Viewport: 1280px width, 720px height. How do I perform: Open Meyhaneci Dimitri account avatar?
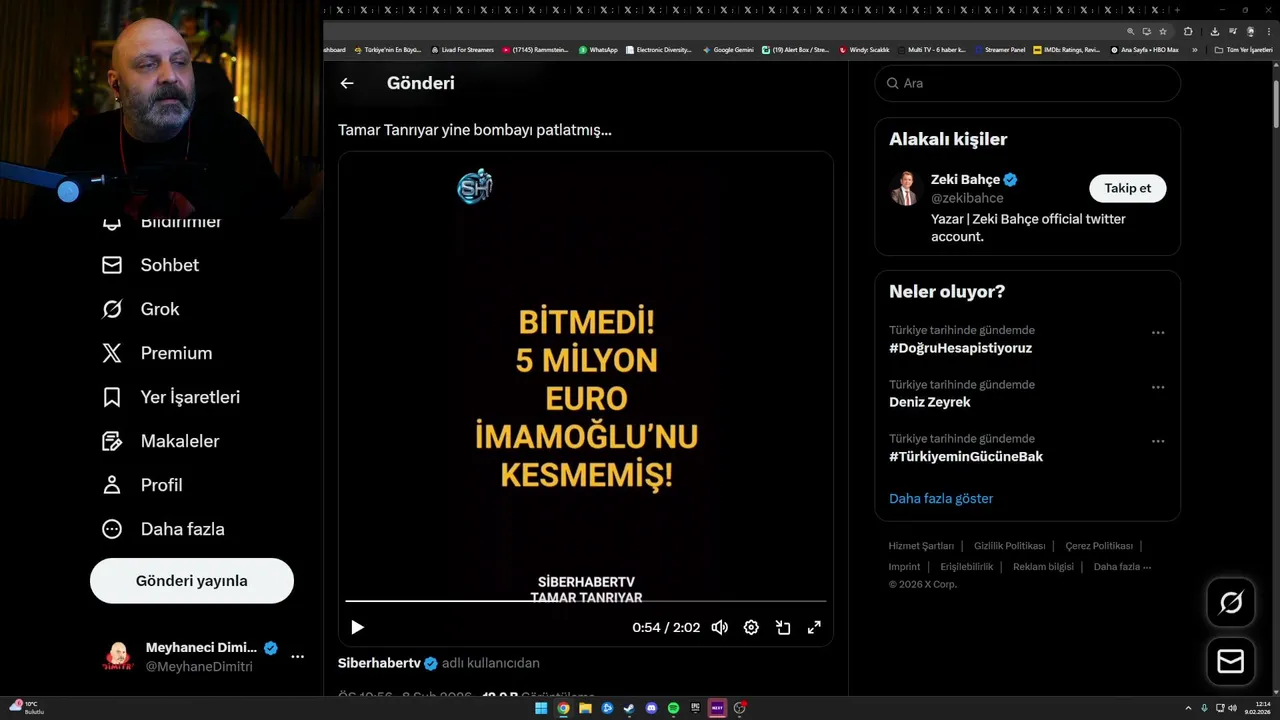118,657
